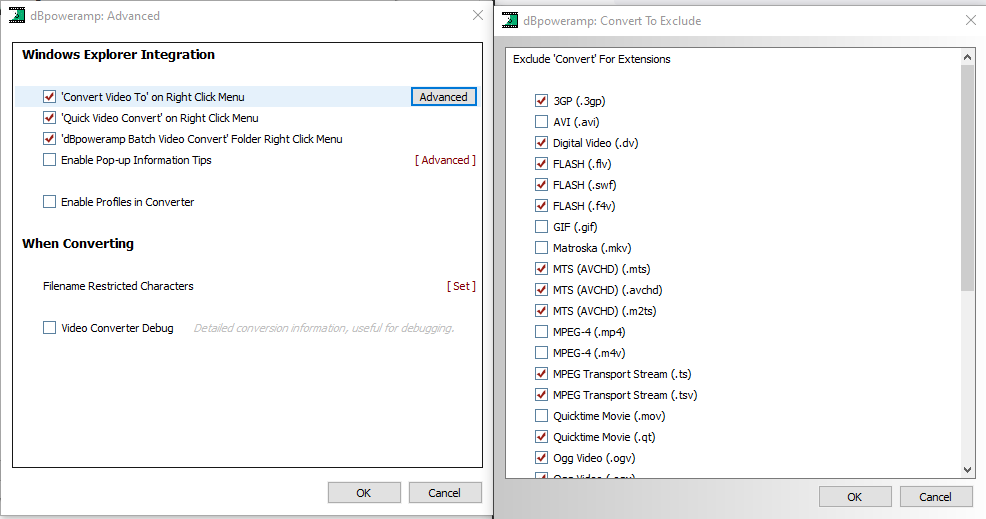
Task: Turn on Video Converter Debug
Action: (x=49, y=328)
